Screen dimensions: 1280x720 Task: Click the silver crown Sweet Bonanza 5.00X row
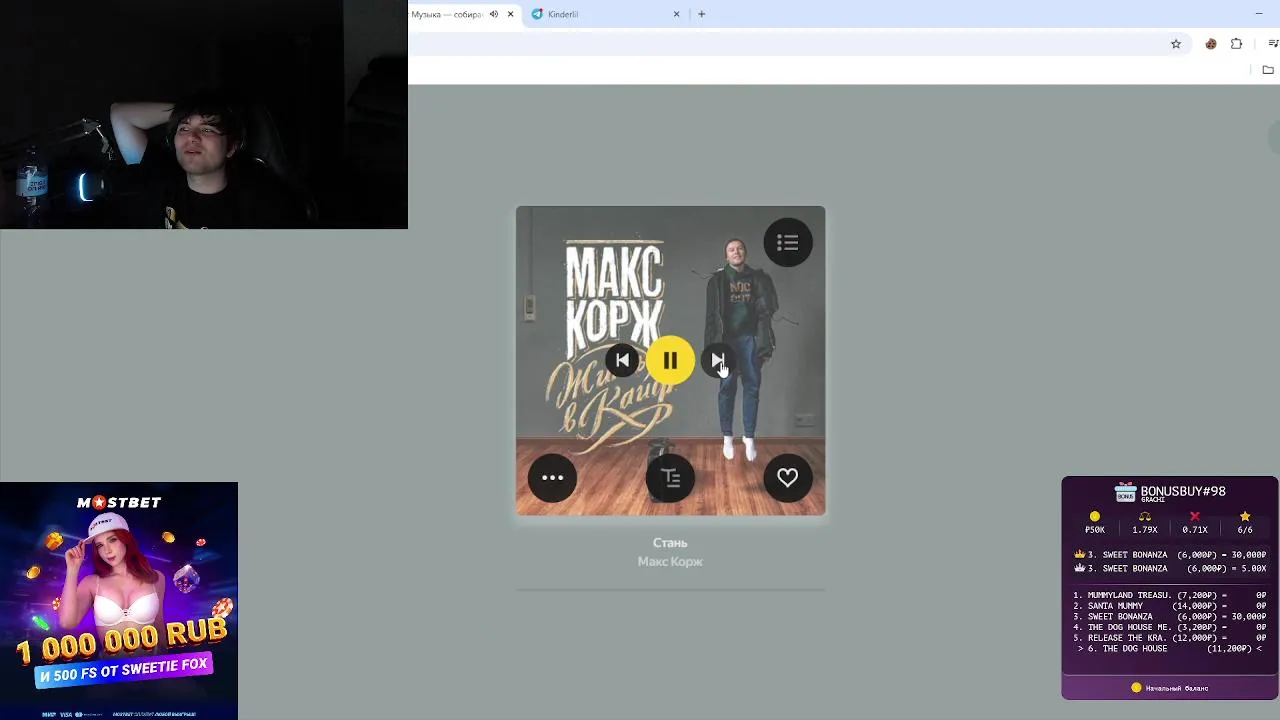1170,569
